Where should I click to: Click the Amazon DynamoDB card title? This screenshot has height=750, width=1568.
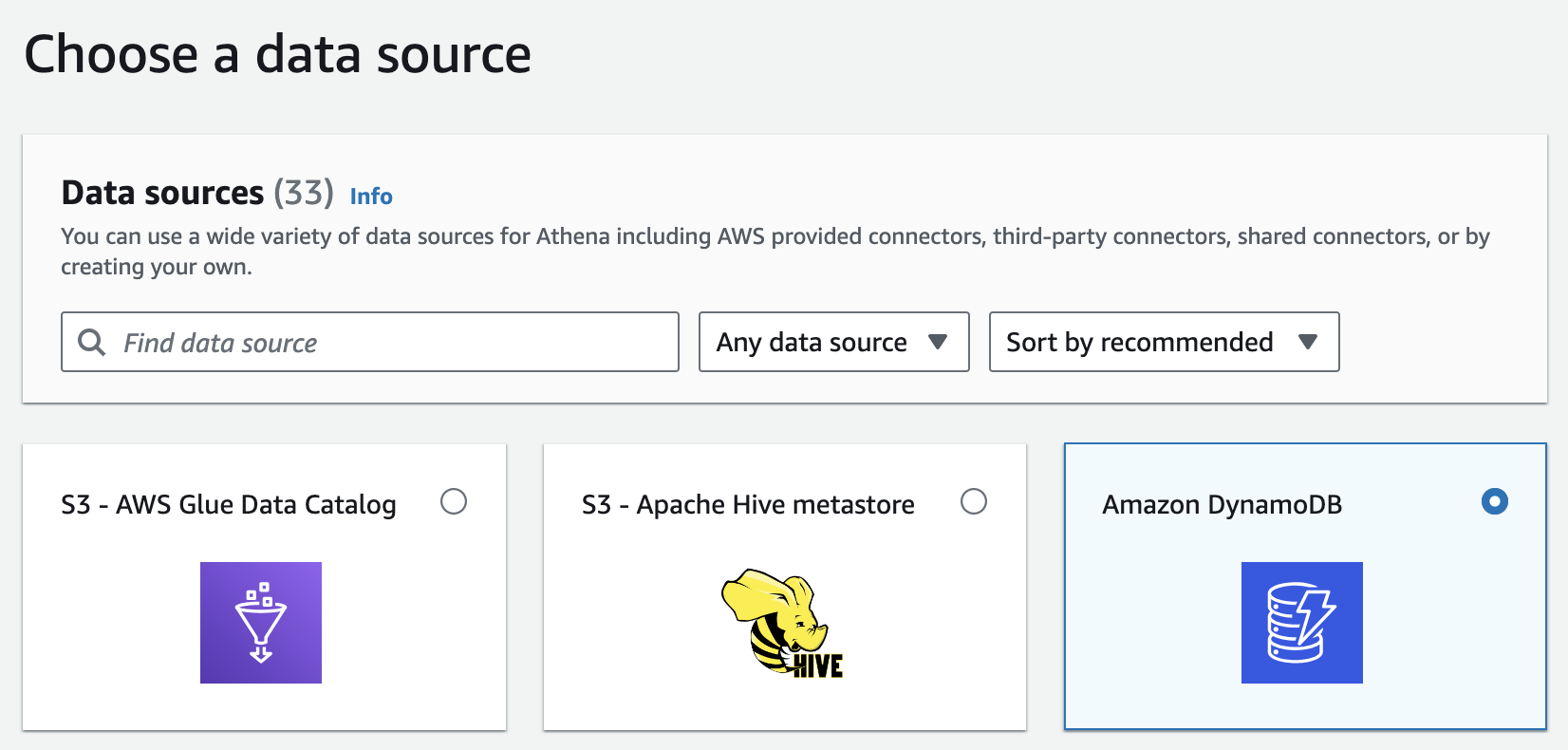click(1223, 505)
